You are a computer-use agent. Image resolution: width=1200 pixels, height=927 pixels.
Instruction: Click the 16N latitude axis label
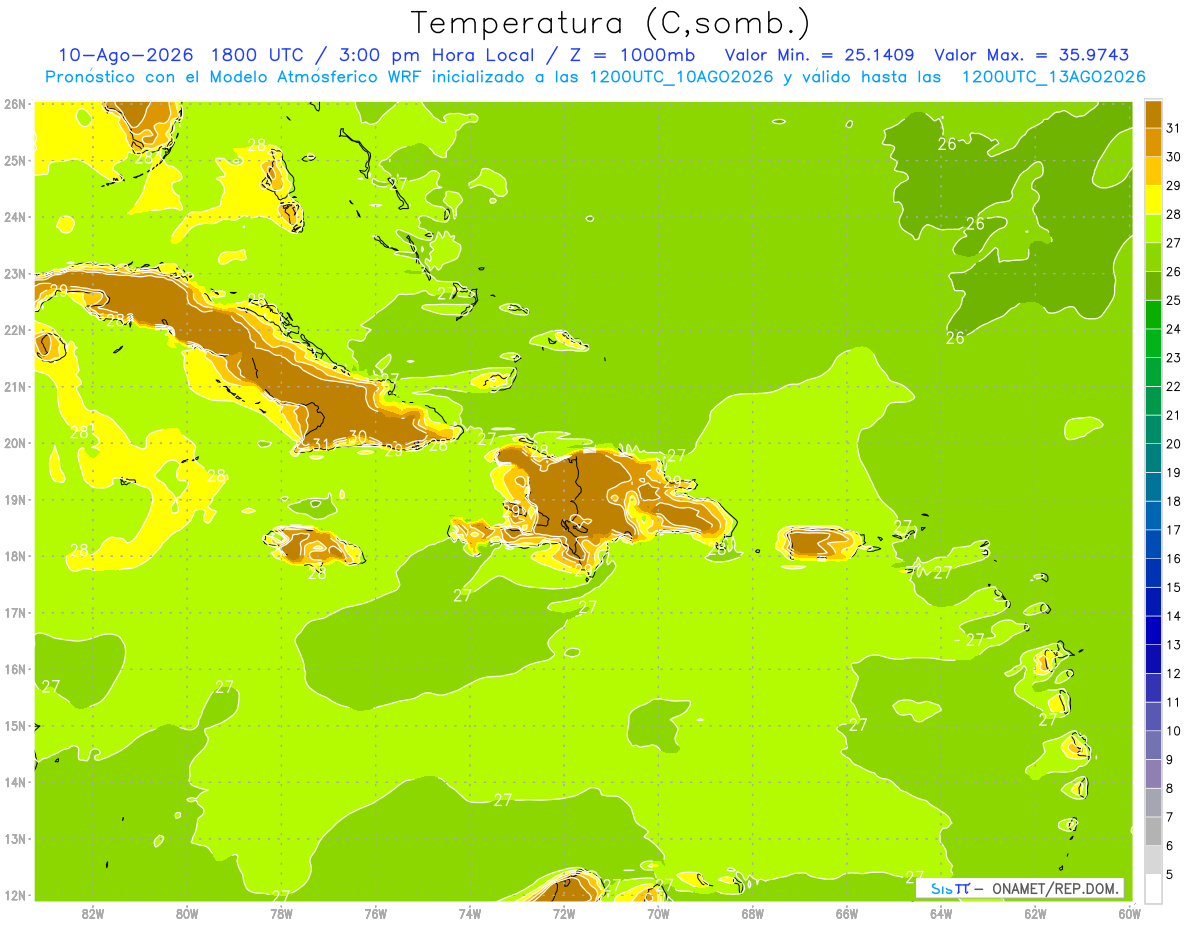[x=14, y=669]
